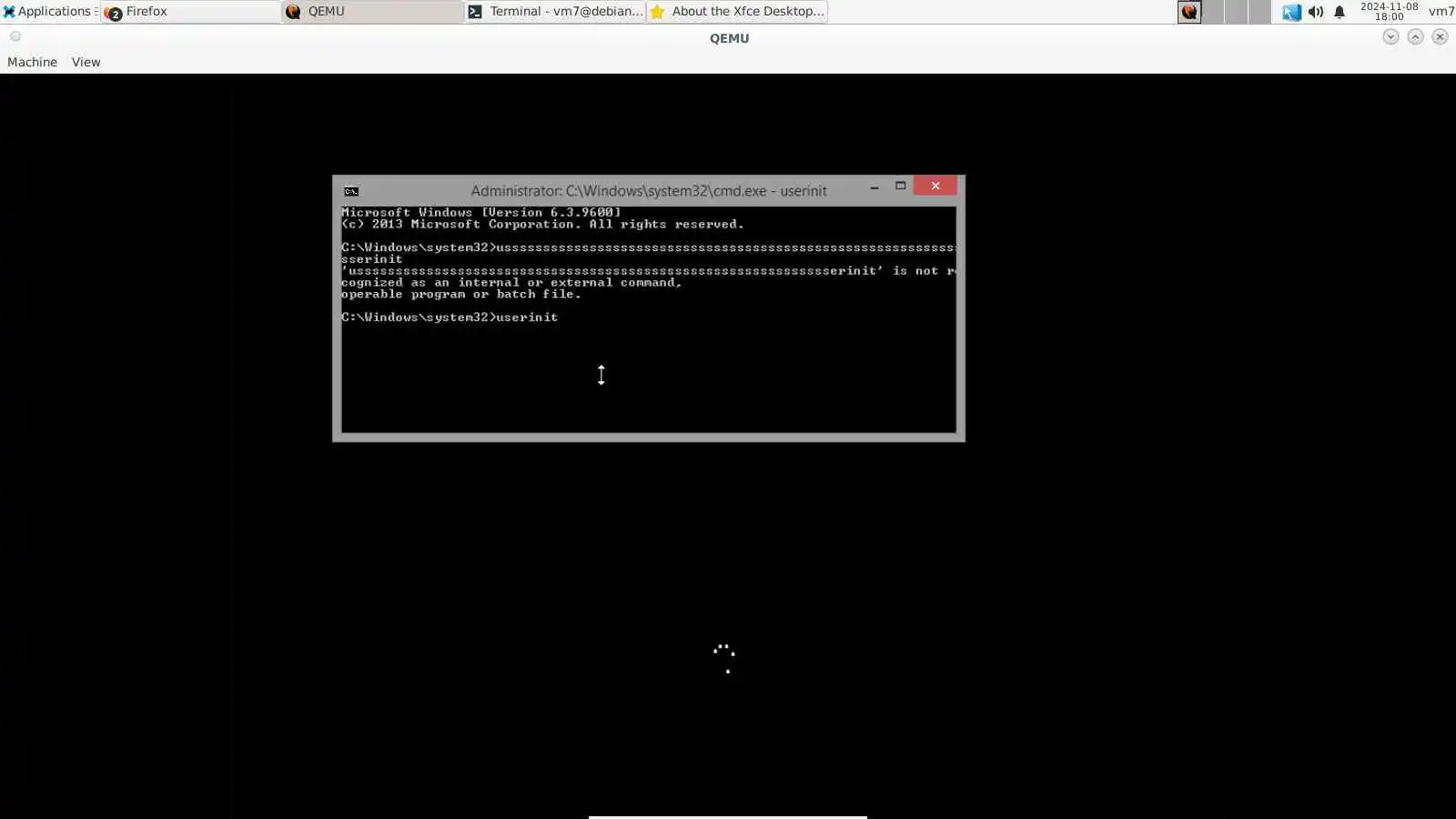
Task: Maximize the QEMU window
Action: click(1415, 36)
